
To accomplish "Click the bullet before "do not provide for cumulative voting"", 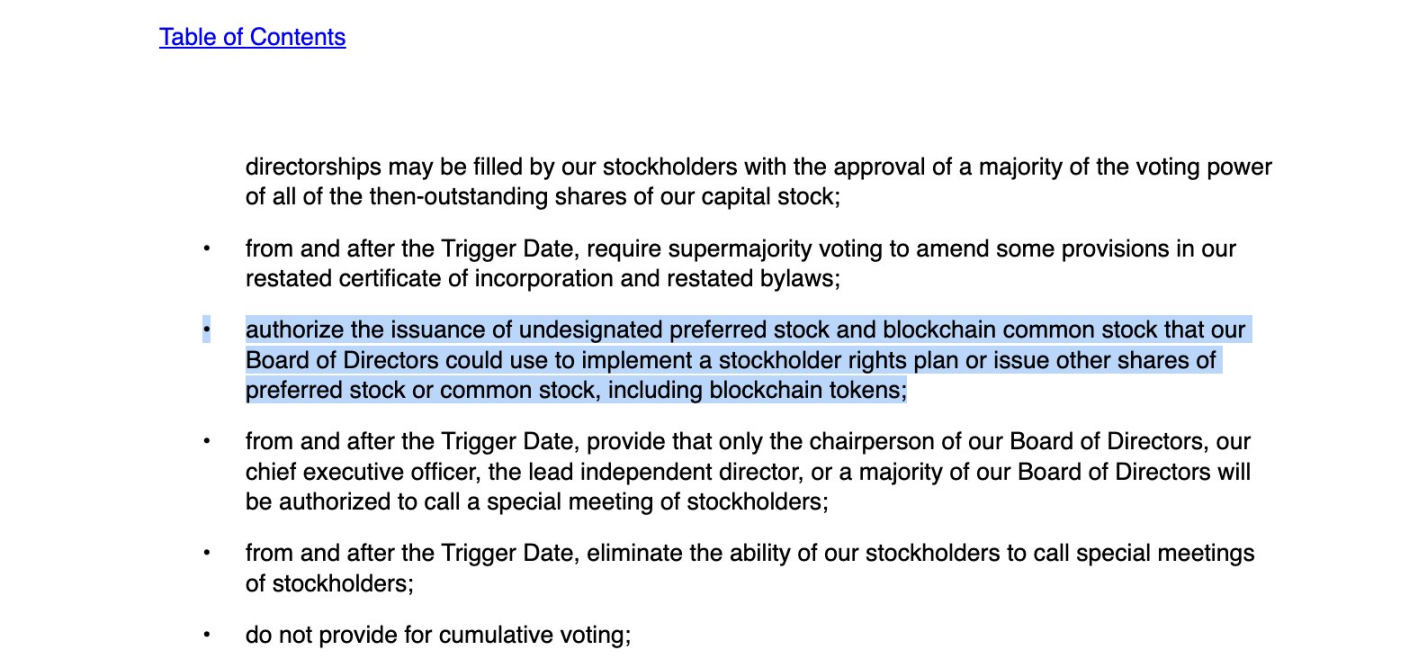I will point(207,634).
